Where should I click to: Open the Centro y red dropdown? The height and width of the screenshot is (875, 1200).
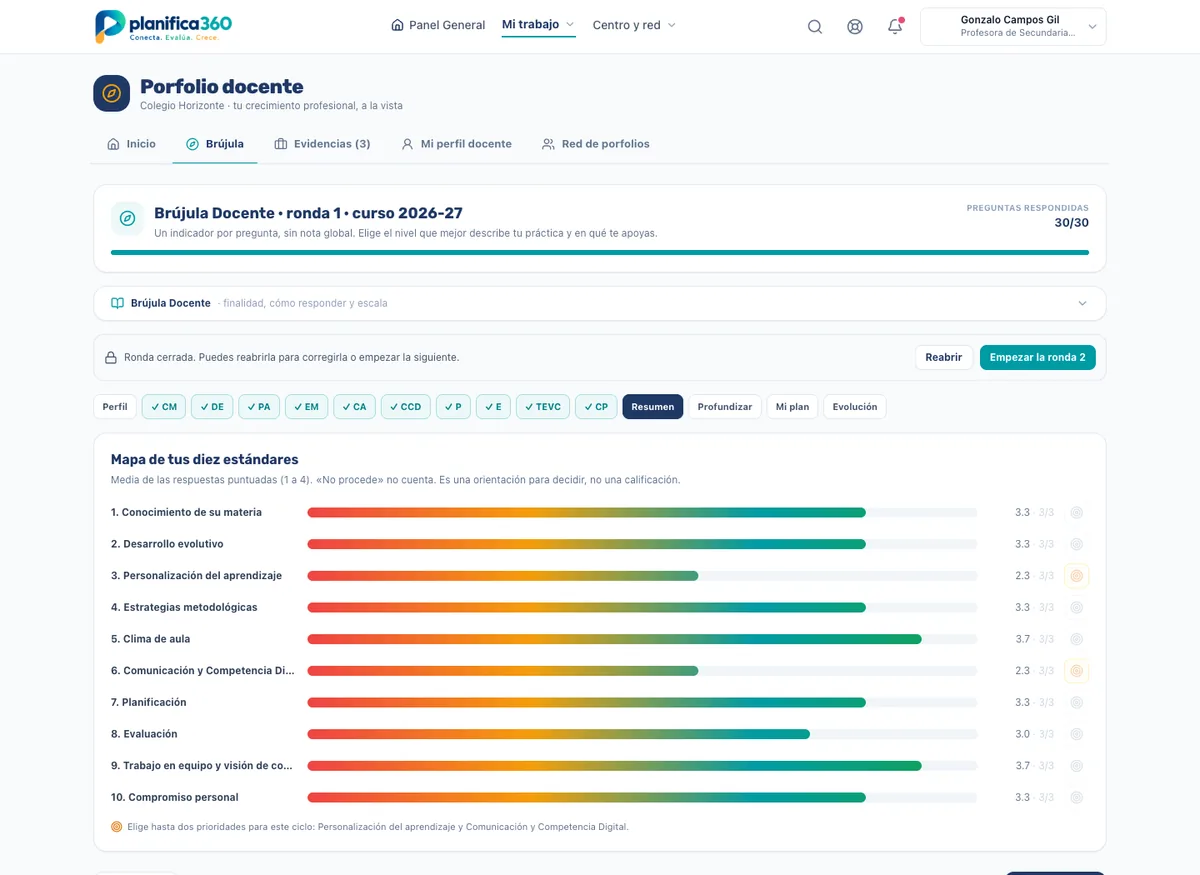(634, 25)
